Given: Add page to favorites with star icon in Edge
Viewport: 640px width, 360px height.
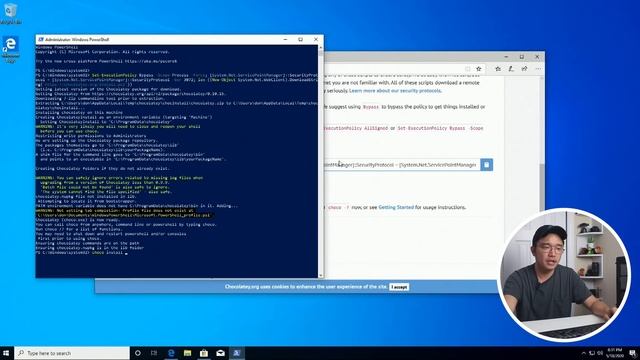Looking at the screenshot, I should point(479,69).
